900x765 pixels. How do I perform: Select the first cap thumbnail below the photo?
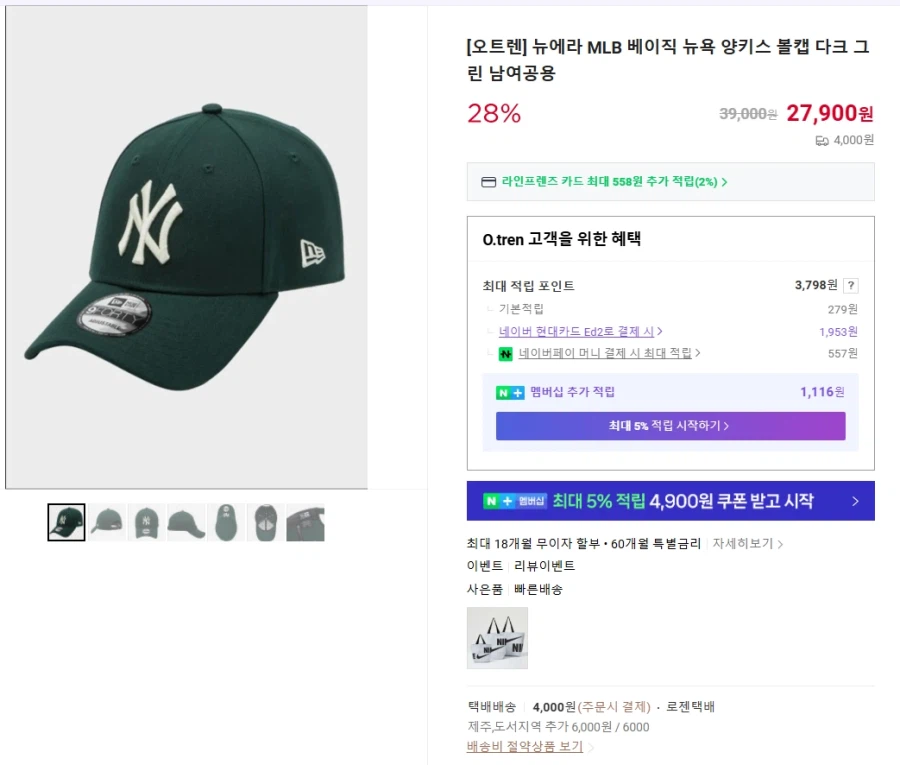(x=66, y=523)
